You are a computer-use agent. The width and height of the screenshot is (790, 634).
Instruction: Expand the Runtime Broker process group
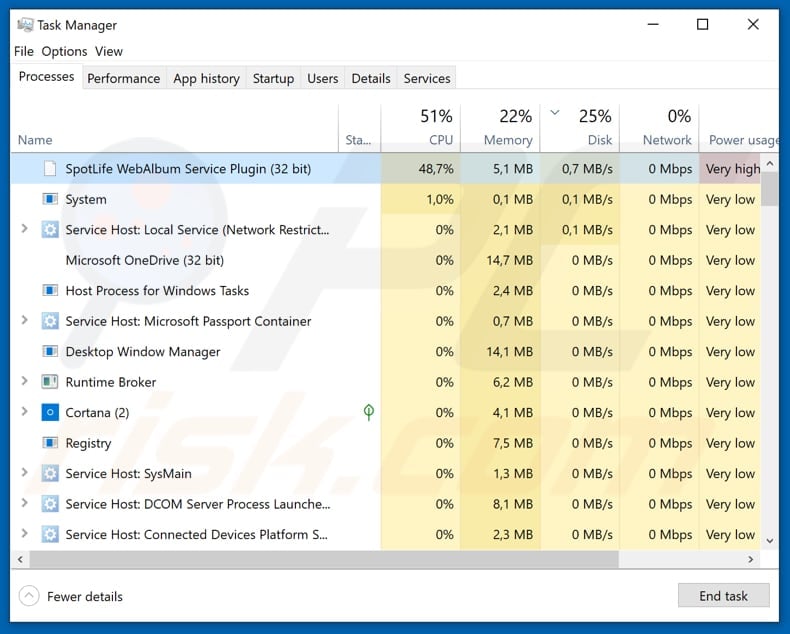25,382
